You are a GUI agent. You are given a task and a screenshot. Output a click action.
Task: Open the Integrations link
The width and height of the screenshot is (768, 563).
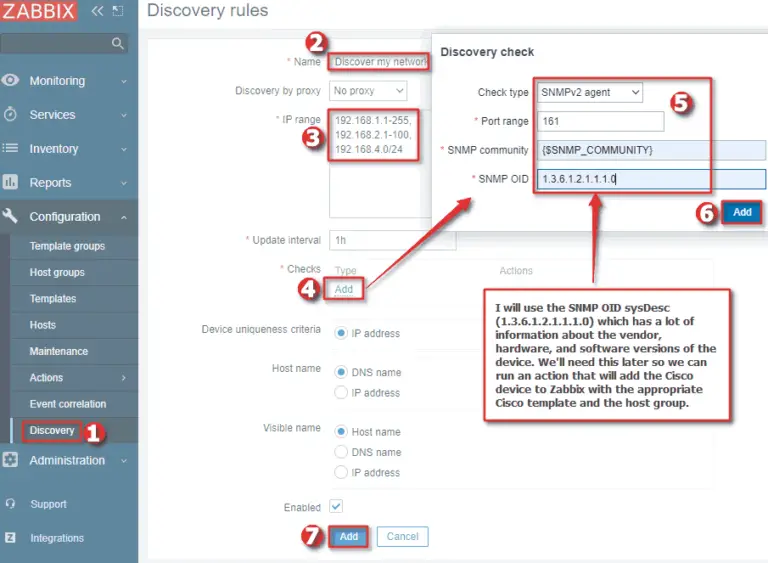click(57, 538)
